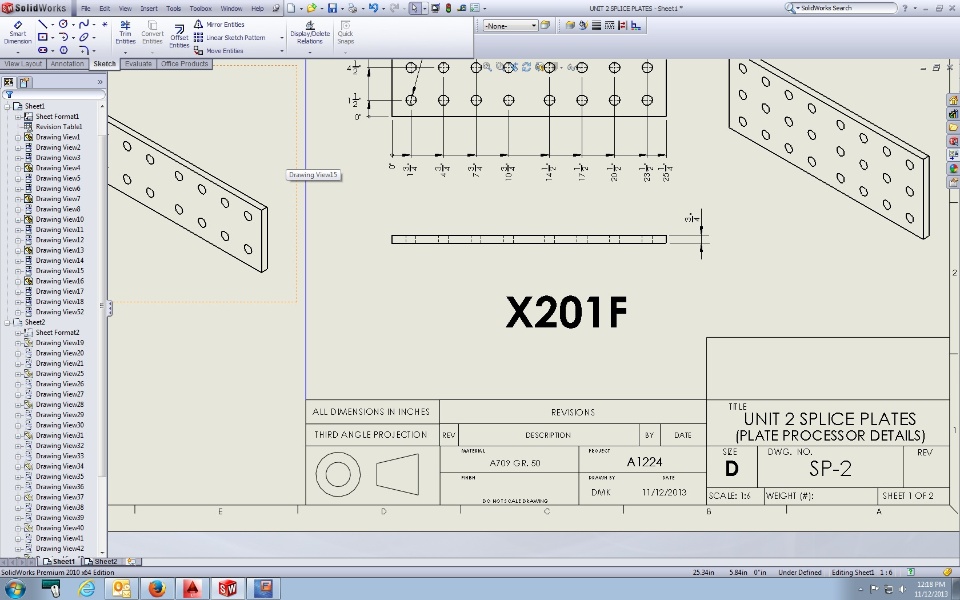The height and width of the screenshot is (600, 960).
Task: Select Drawing View19 under Sheet2
Action: pyautogui.click(x=59, y=343)
